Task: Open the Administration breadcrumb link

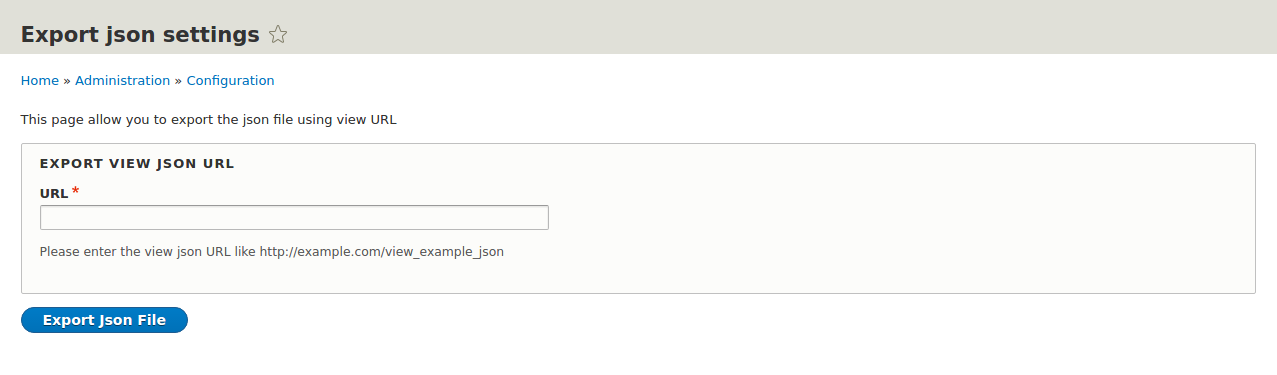Action: 123,81
